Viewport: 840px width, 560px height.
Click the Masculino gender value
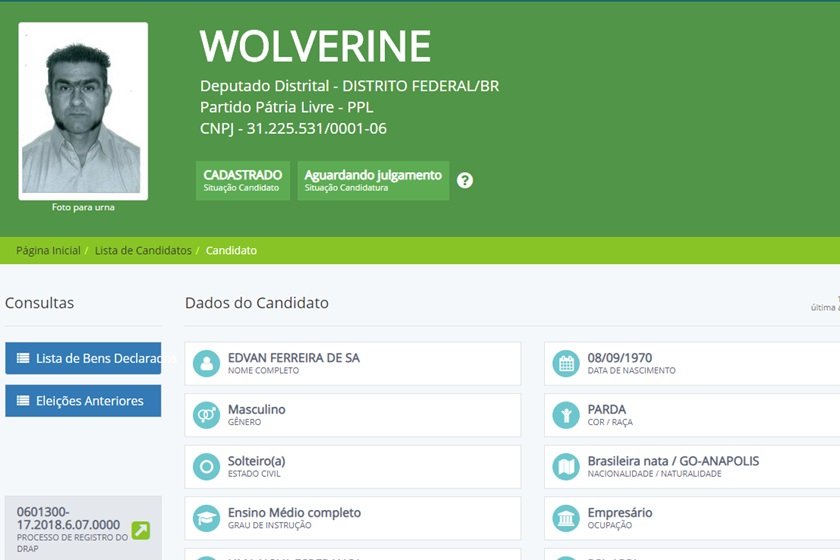(x=257, y=409)
